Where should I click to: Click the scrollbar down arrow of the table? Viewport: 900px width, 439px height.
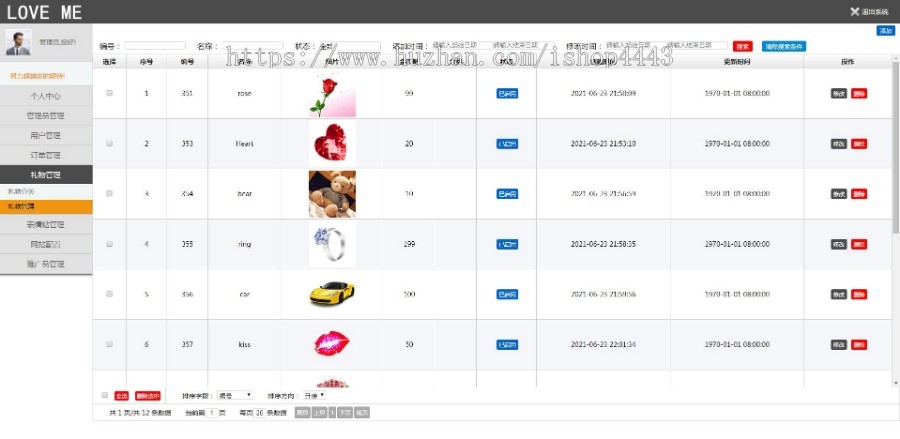(x=896, y=383)
